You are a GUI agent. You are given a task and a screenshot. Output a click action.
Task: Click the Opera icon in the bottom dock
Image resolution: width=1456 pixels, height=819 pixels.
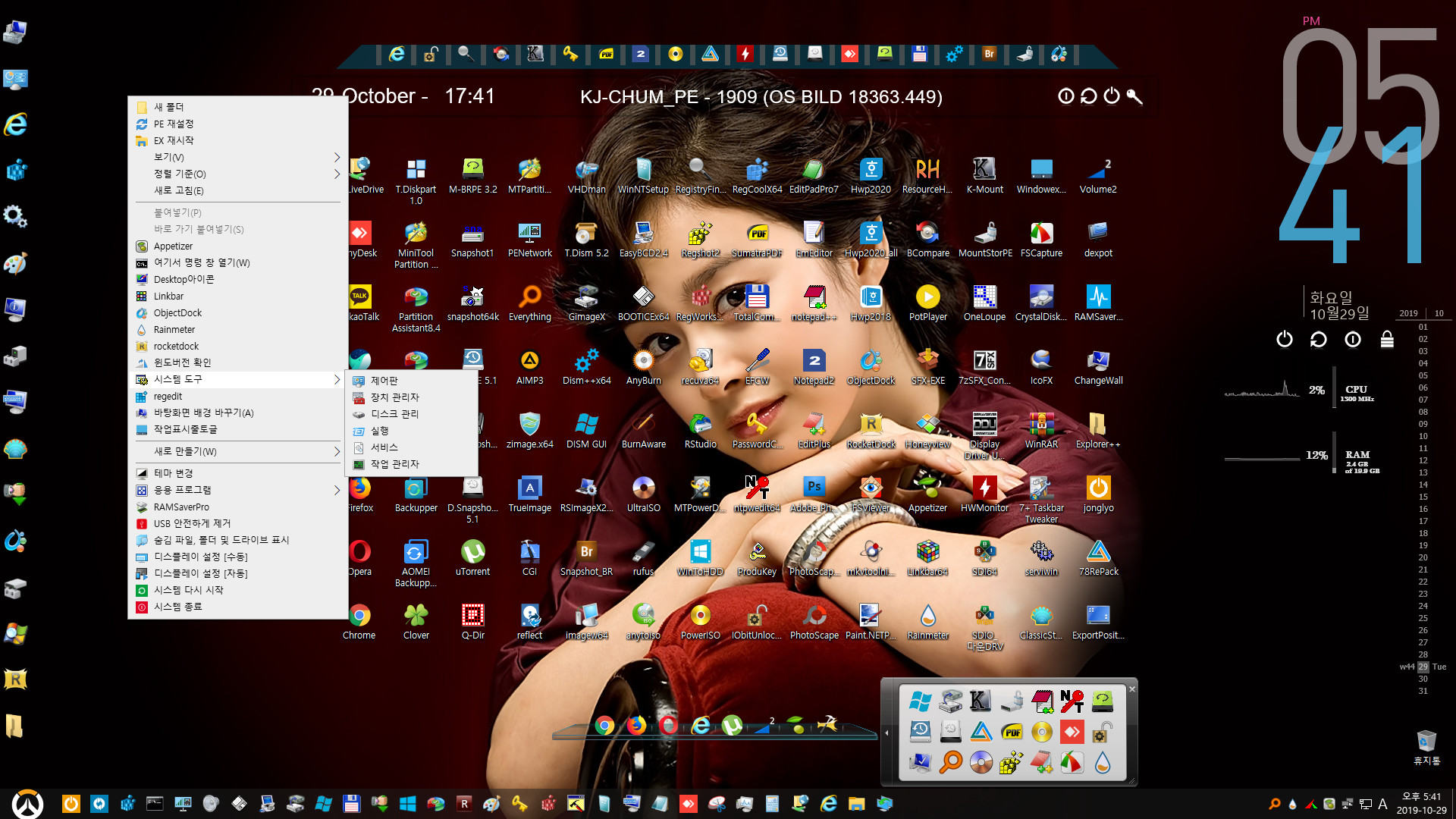click(668, 726)
